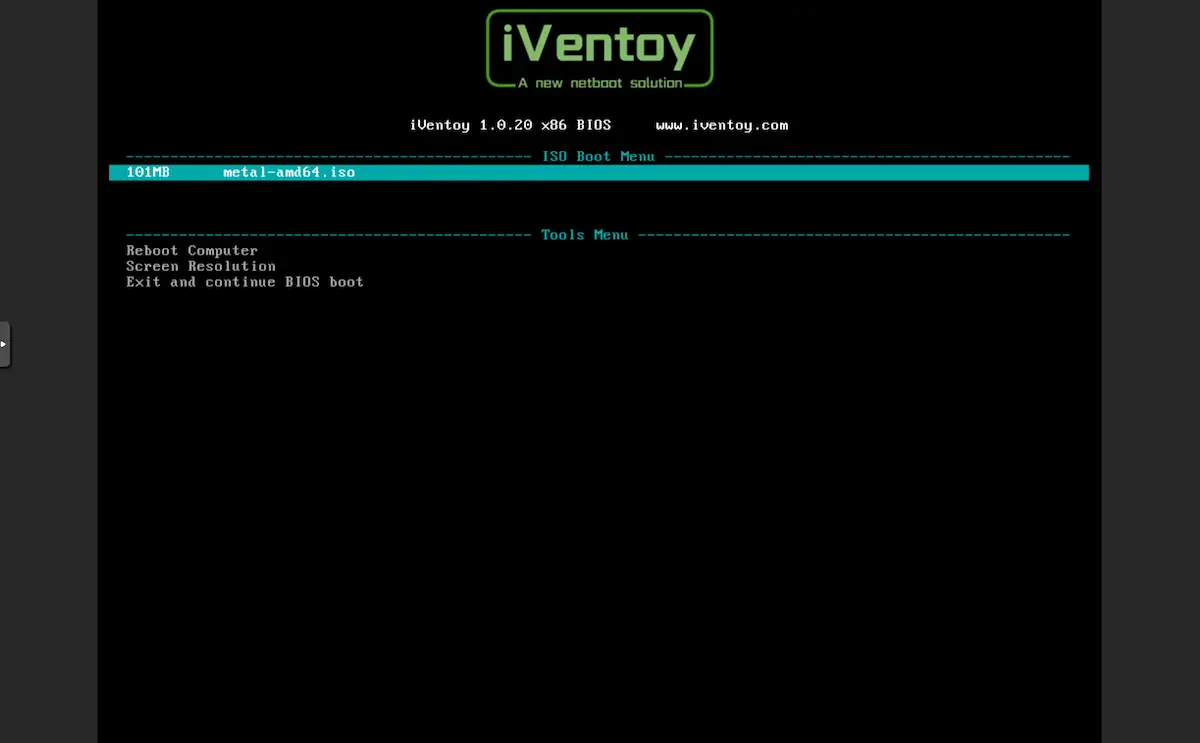Screen dimensions: 1200x743
Task: Select Exit and continue BIOS boot
Action: pos(244,282)
